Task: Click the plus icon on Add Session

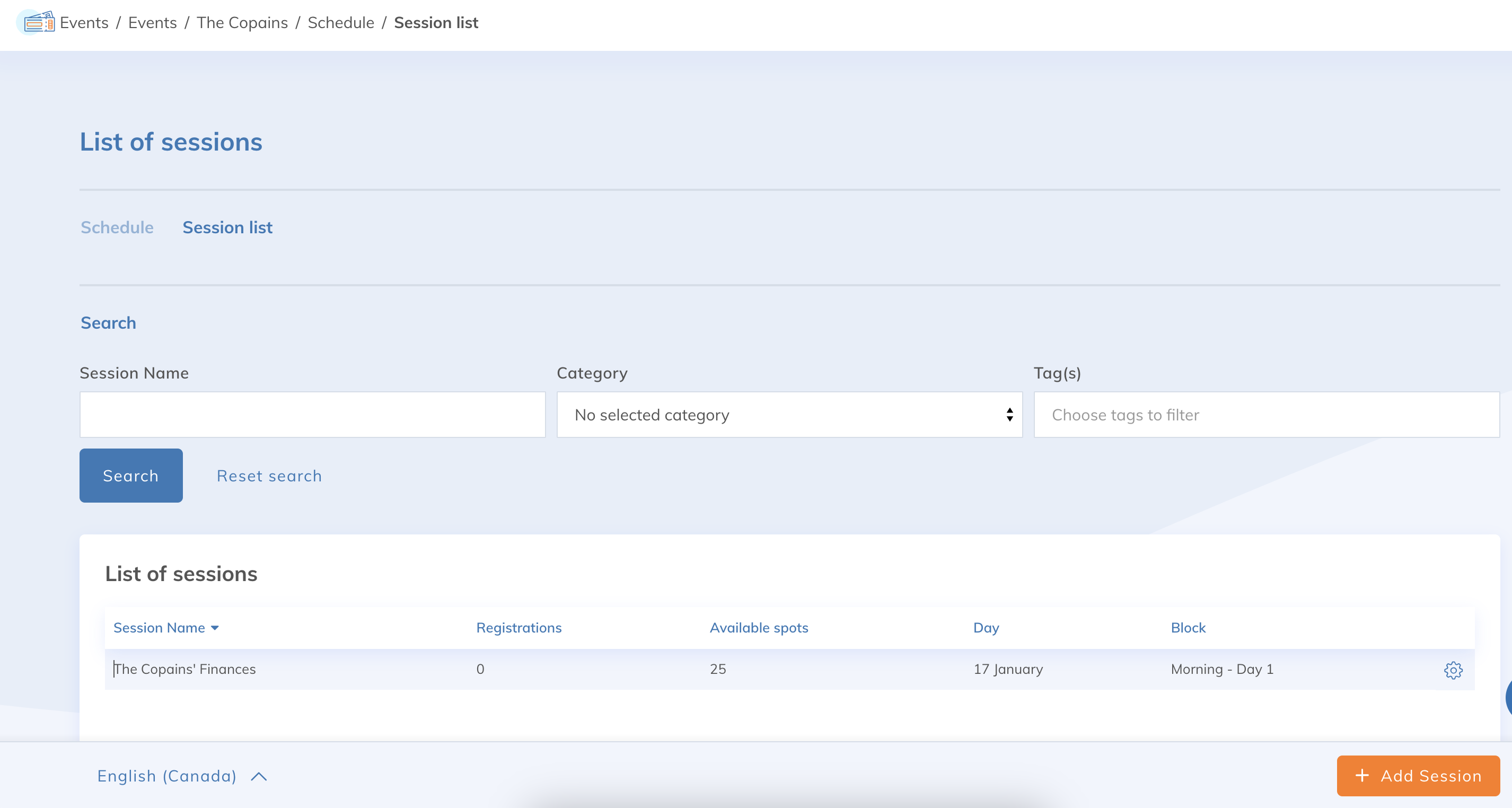Action: click(x=1362, y=775)
